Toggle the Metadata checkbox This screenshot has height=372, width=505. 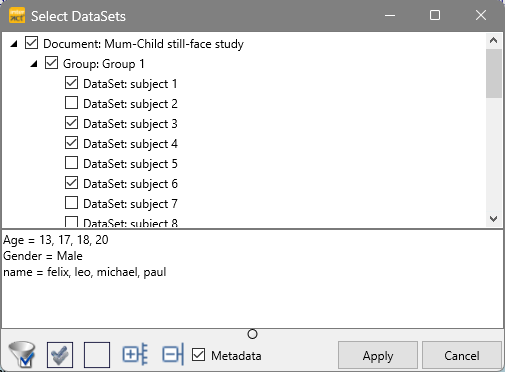[199, 355]
